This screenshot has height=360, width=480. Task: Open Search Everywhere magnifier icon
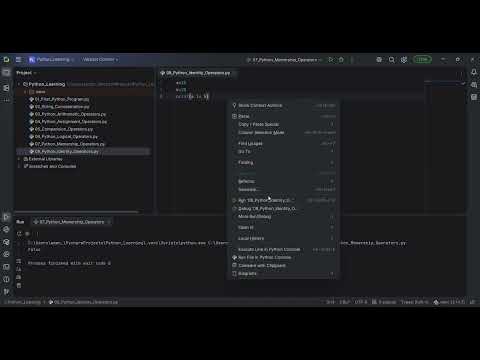[x=392, y=60]
